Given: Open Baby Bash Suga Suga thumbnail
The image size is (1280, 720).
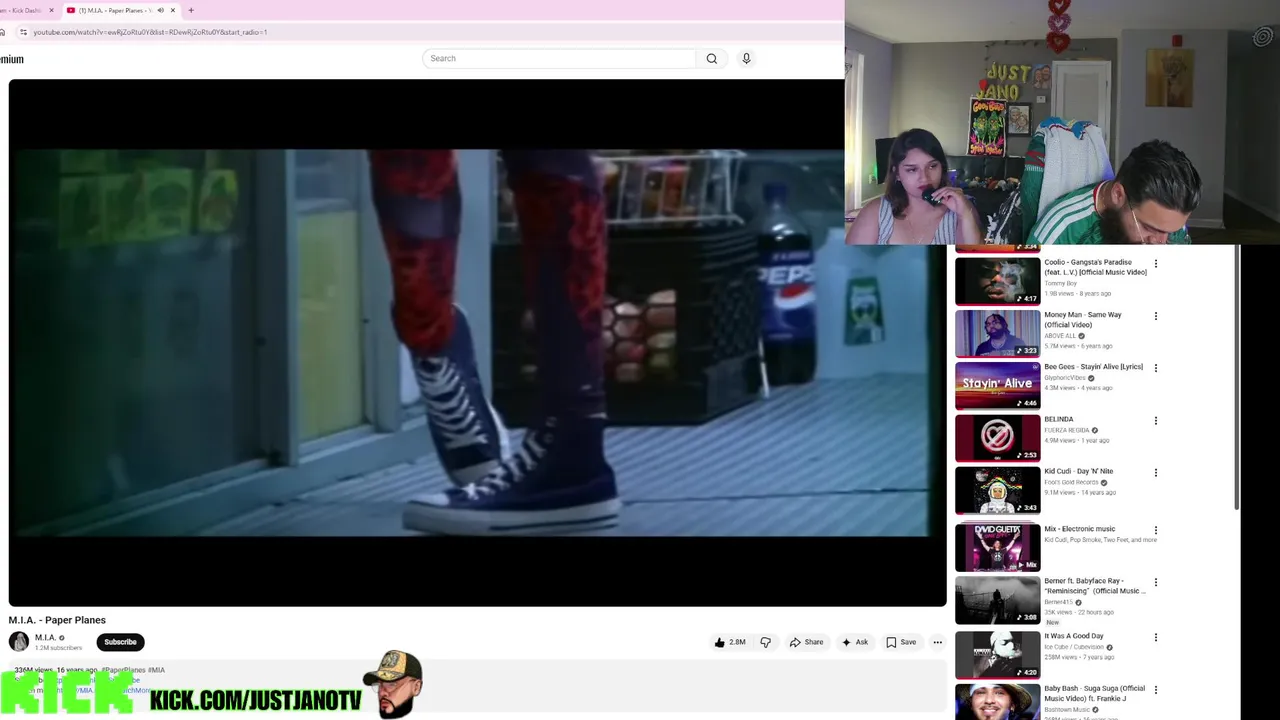Looking at the screenshot, I should (x=997, y=702).
